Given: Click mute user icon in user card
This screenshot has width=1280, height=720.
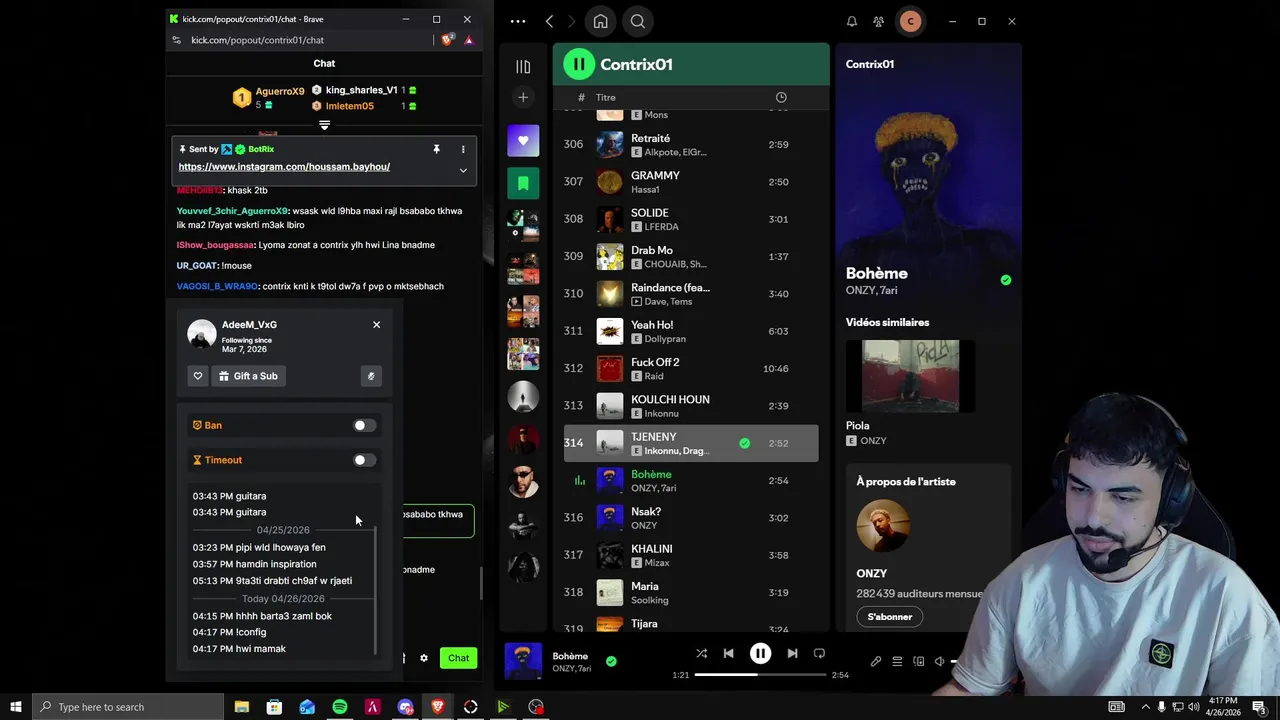Looking at the screenshot, I should [x=370, y=376].
